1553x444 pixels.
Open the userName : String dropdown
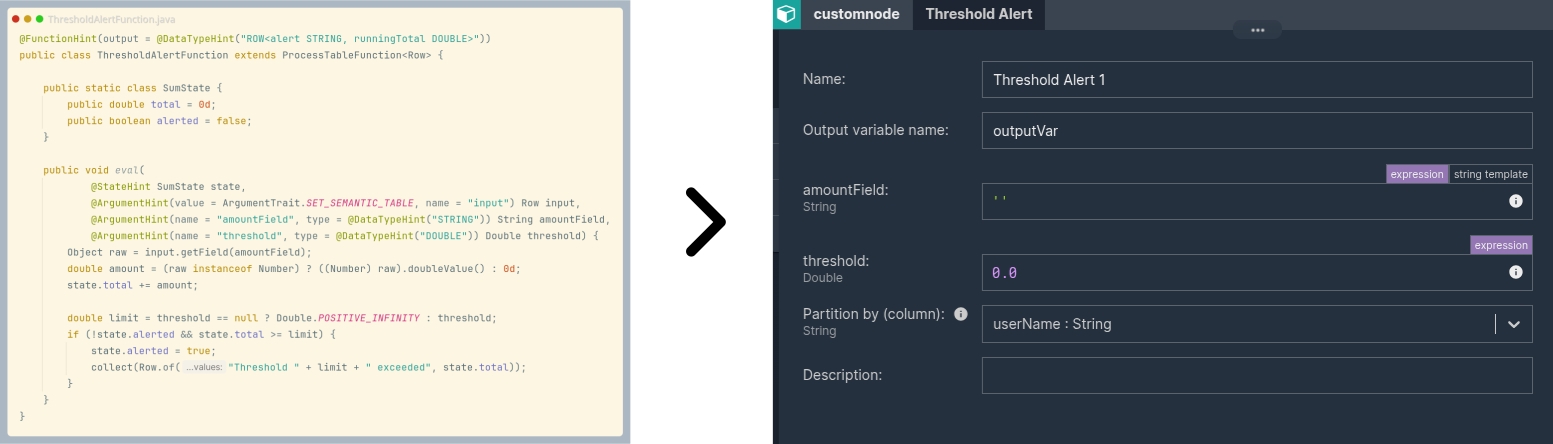click(1257, 324)
